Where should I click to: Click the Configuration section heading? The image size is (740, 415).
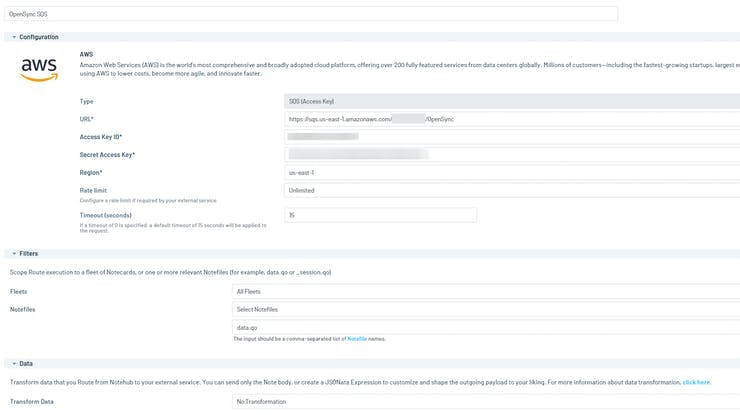(x=39, y=37)
